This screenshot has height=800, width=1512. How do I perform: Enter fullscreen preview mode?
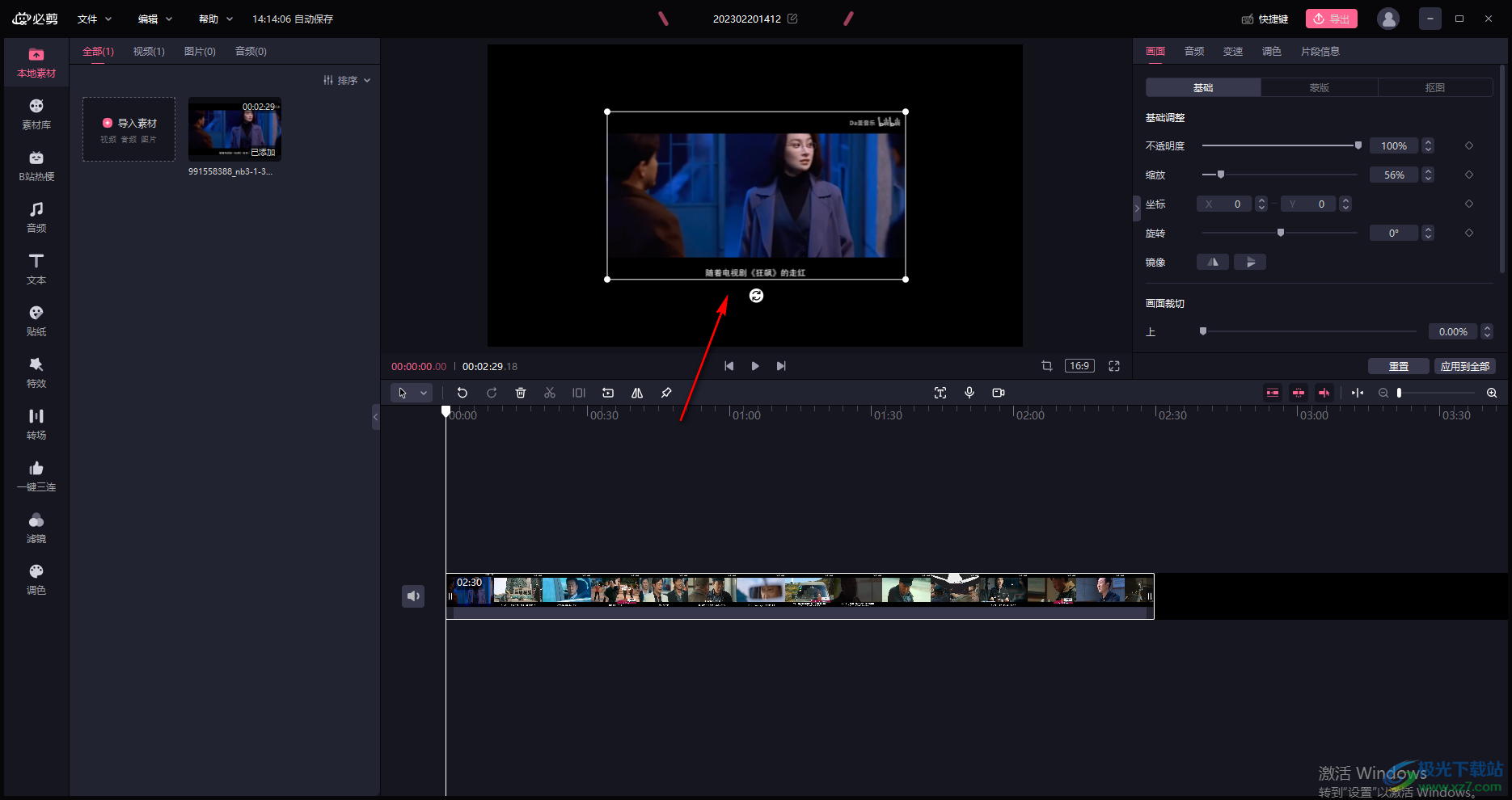click(1114, 366)
